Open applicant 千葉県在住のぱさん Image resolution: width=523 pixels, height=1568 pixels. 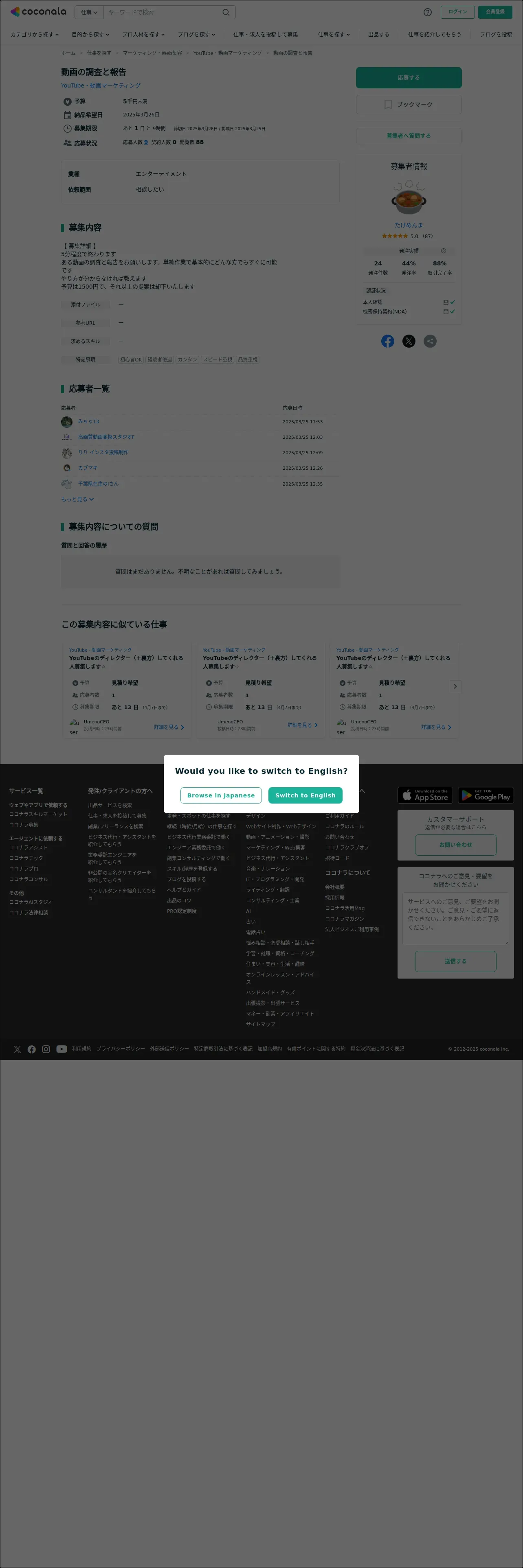pos(98,484)
